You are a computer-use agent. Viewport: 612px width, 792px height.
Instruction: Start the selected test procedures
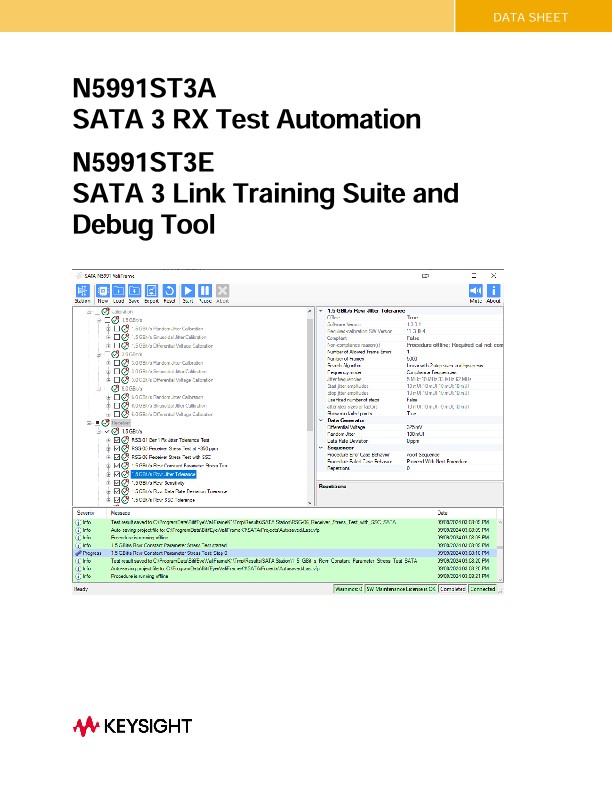coord(188,291)
